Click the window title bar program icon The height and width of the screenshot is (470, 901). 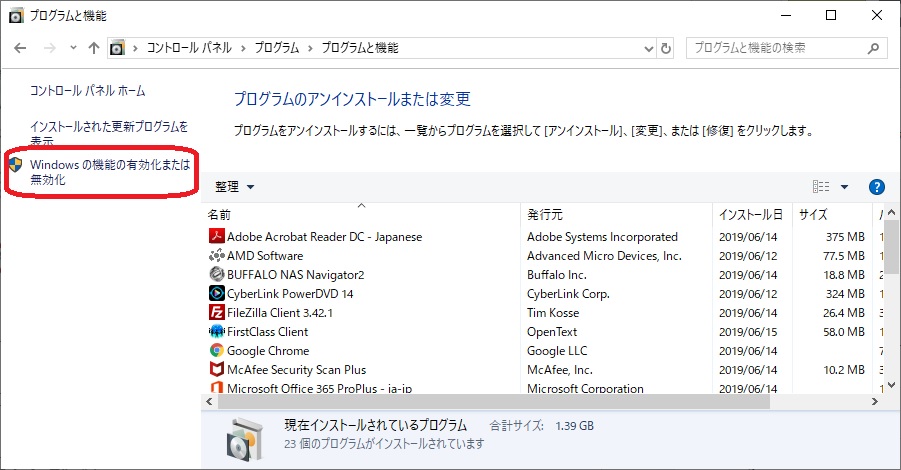click(16, 16)
